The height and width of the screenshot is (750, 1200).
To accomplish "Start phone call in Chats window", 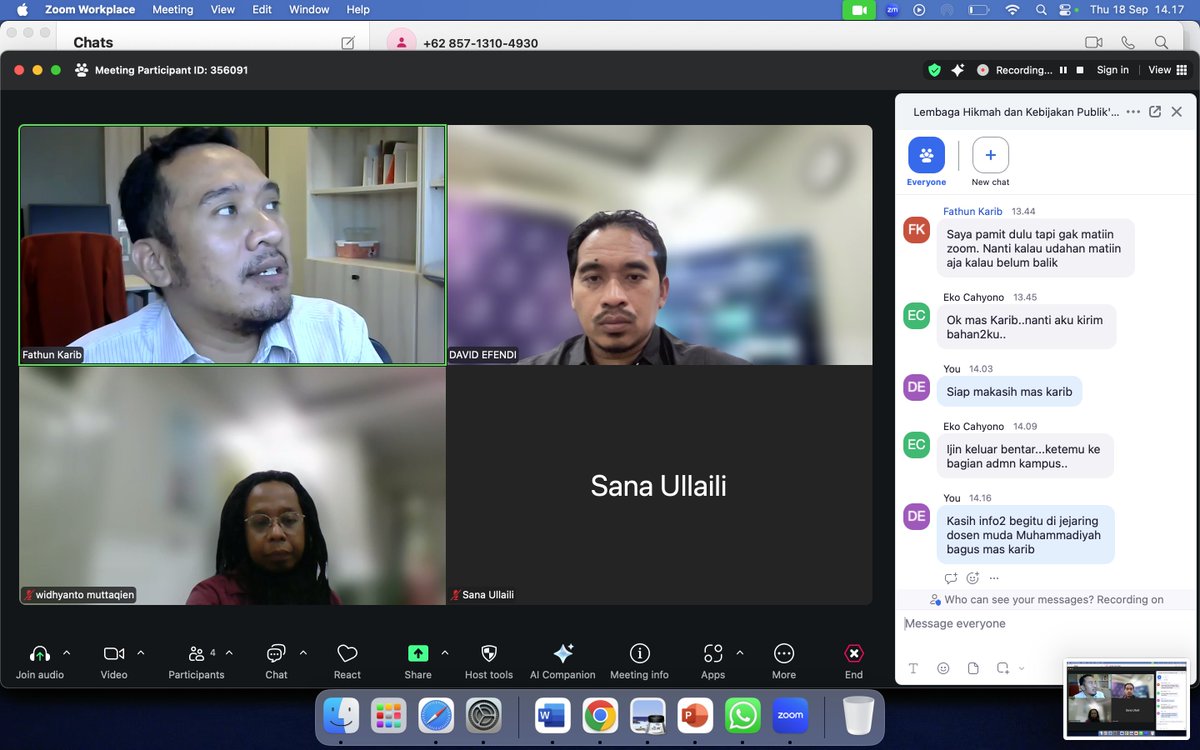I will tap(1128, 43).
